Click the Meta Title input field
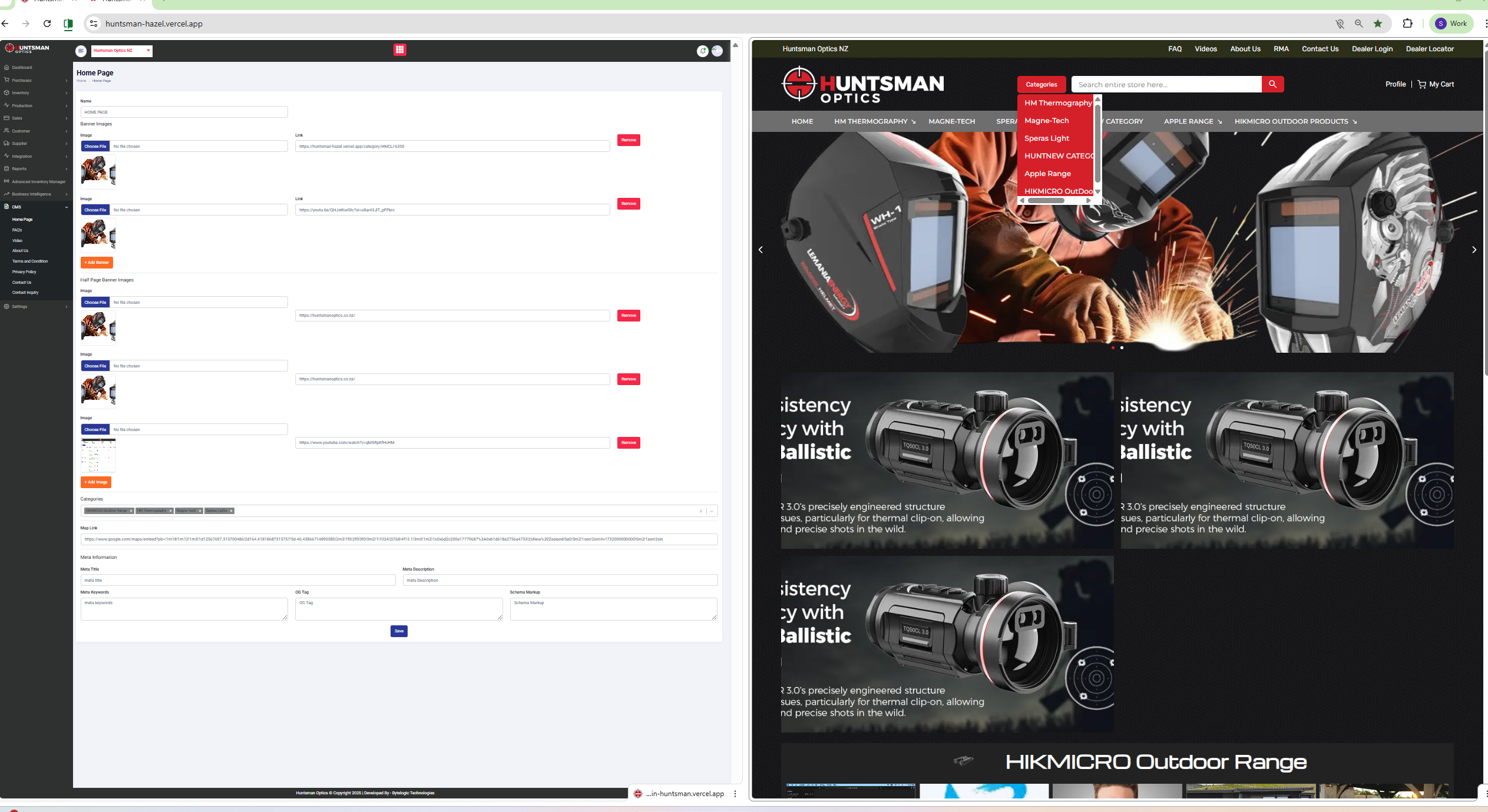The image size is (1488, 812). (237, 581)
